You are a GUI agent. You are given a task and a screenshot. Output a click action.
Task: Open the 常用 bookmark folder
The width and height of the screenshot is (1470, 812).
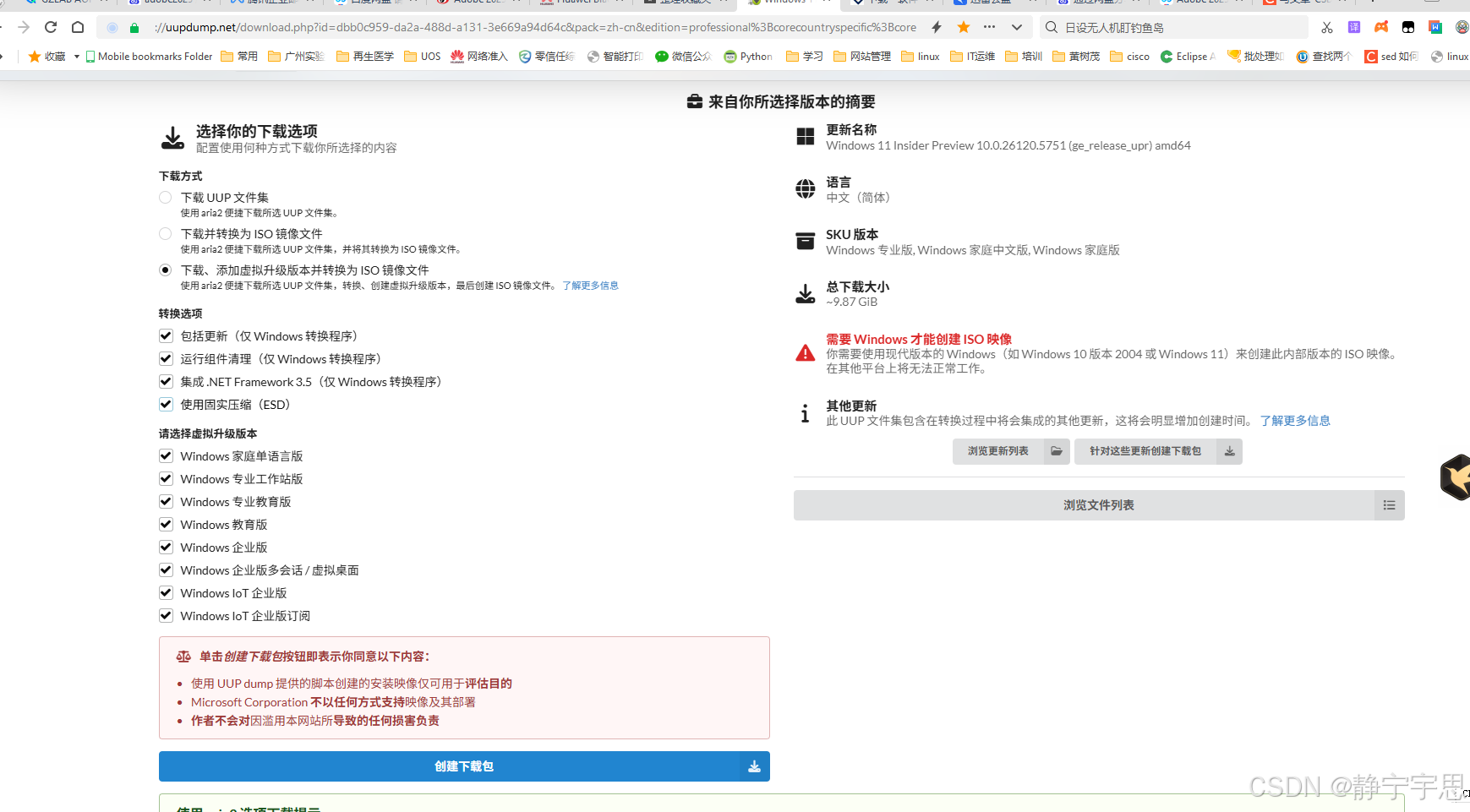point(239,57)
